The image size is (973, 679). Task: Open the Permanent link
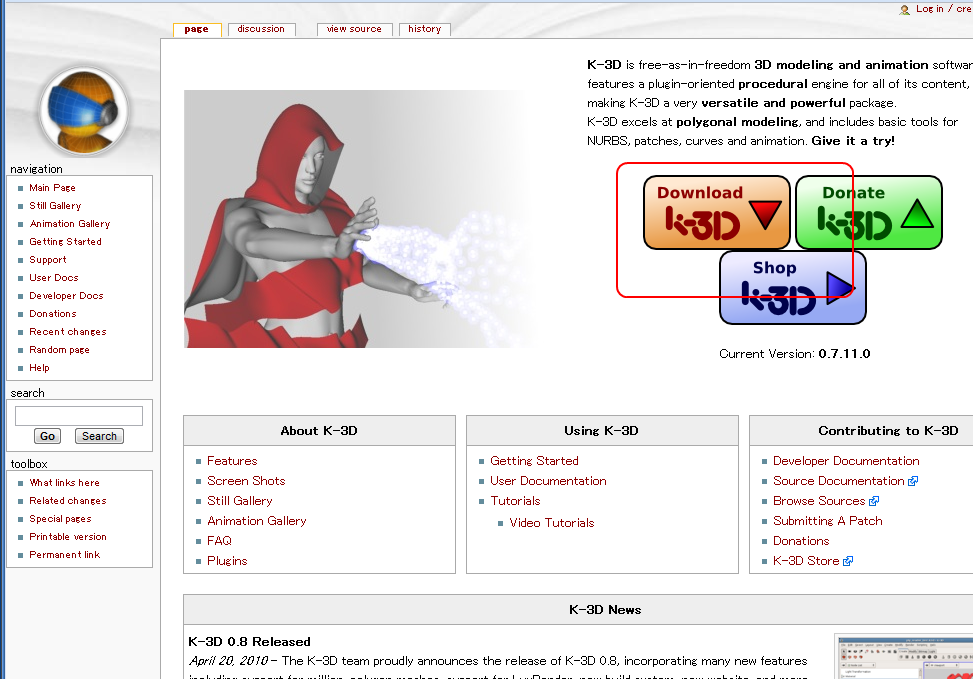pos(65,554)
